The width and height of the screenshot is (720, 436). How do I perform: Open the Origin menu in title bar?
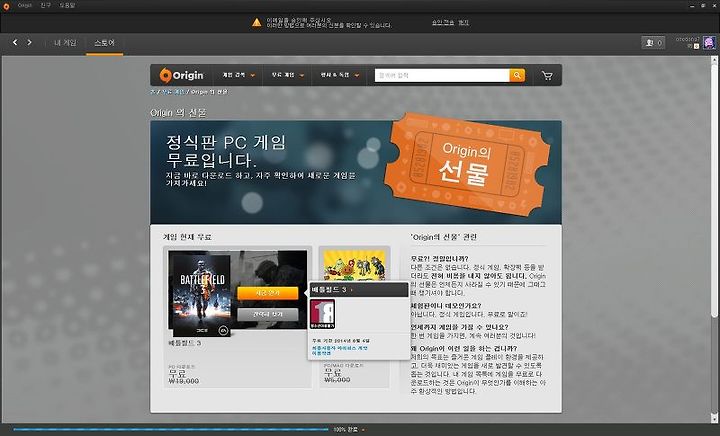coord(25,6)
